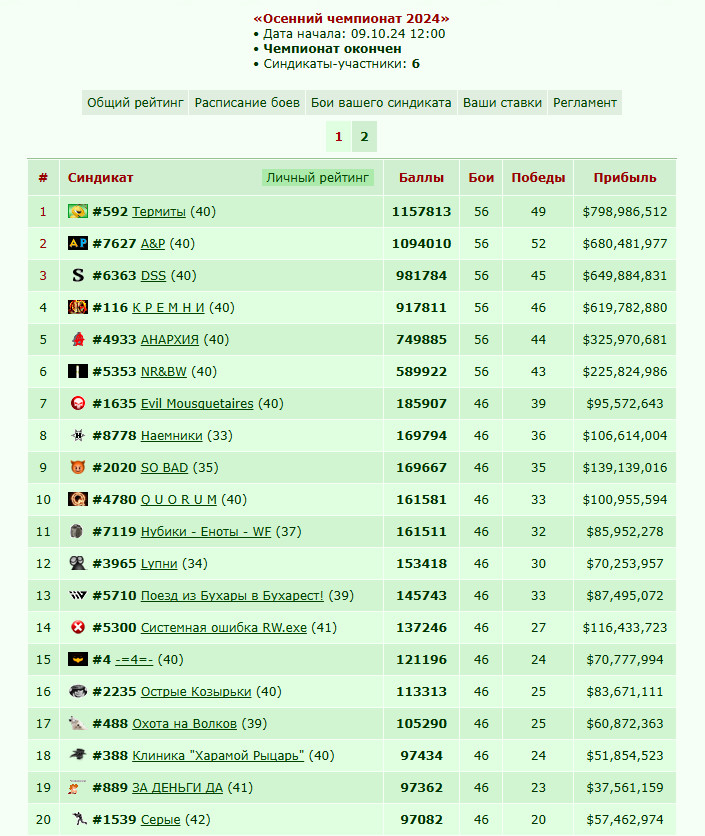This screenshot has height=836, width=705.
Task: Open the Регламент tab
Action: pyautogui.click(x=585, y=103)
